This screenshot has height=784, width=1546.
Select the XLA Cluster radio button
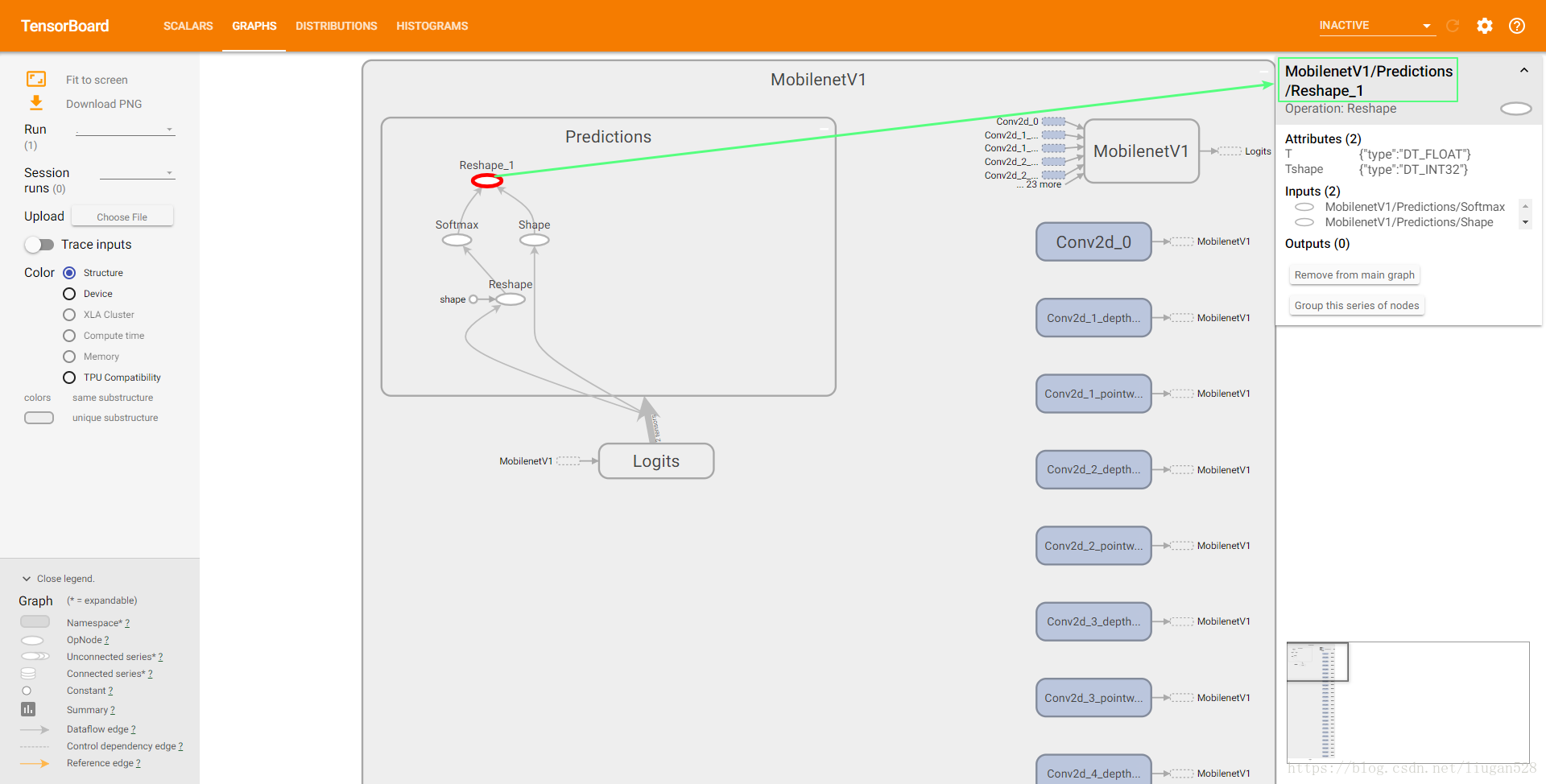coord(69,315)
